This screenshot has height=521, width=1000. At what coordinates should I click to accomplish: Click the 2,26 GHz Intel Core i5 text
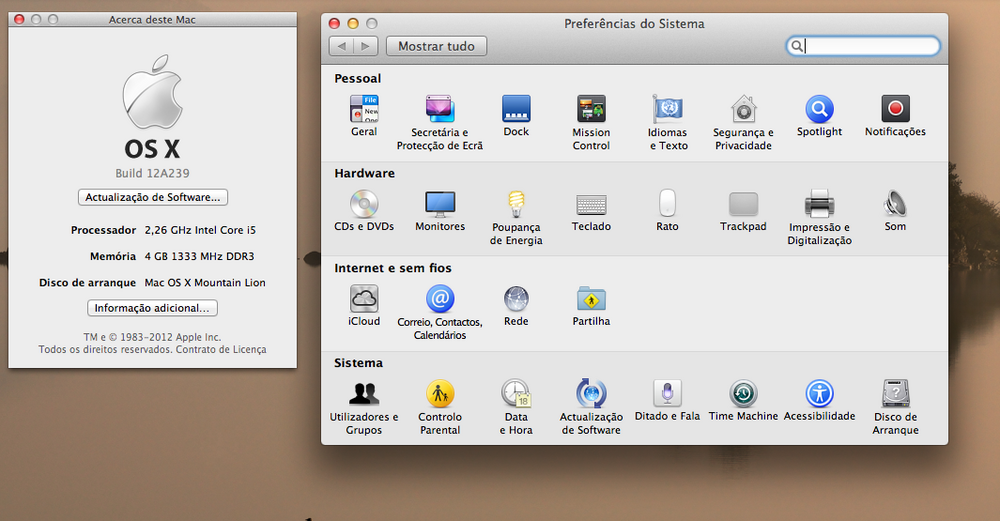pos(200,230)
